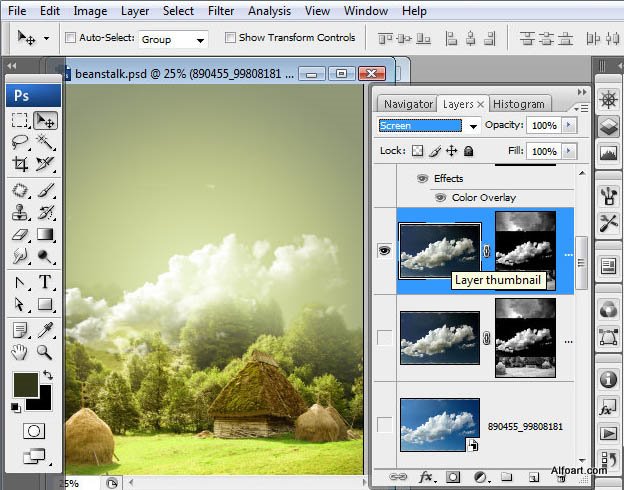Click the Add layer style fx icon
This screenshot has width=624, height=490.
(x=425, y=478)
